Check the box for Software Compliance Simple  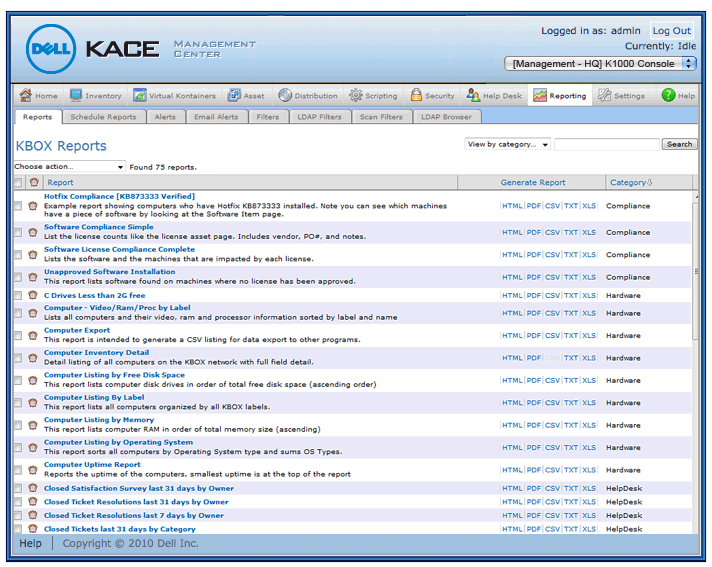point(18,232)
